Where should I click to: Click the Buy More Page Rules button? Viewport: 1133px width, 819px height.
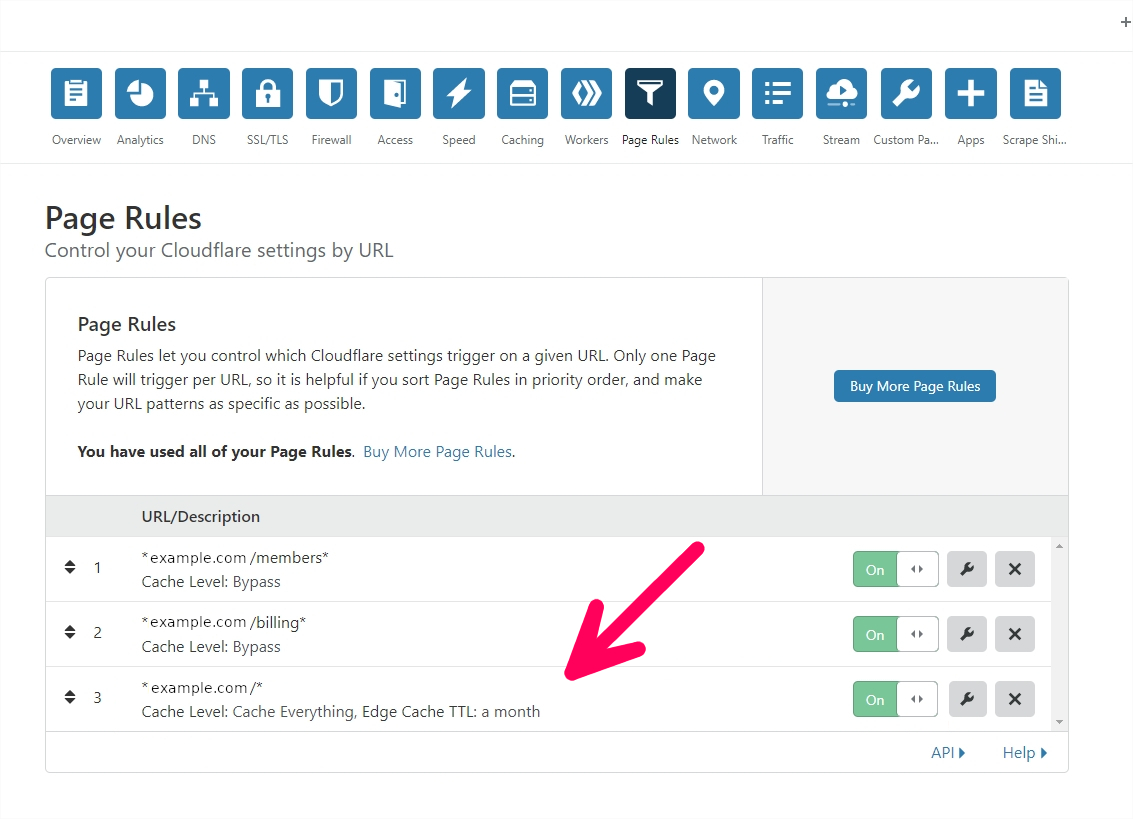(x=915, y=386)
